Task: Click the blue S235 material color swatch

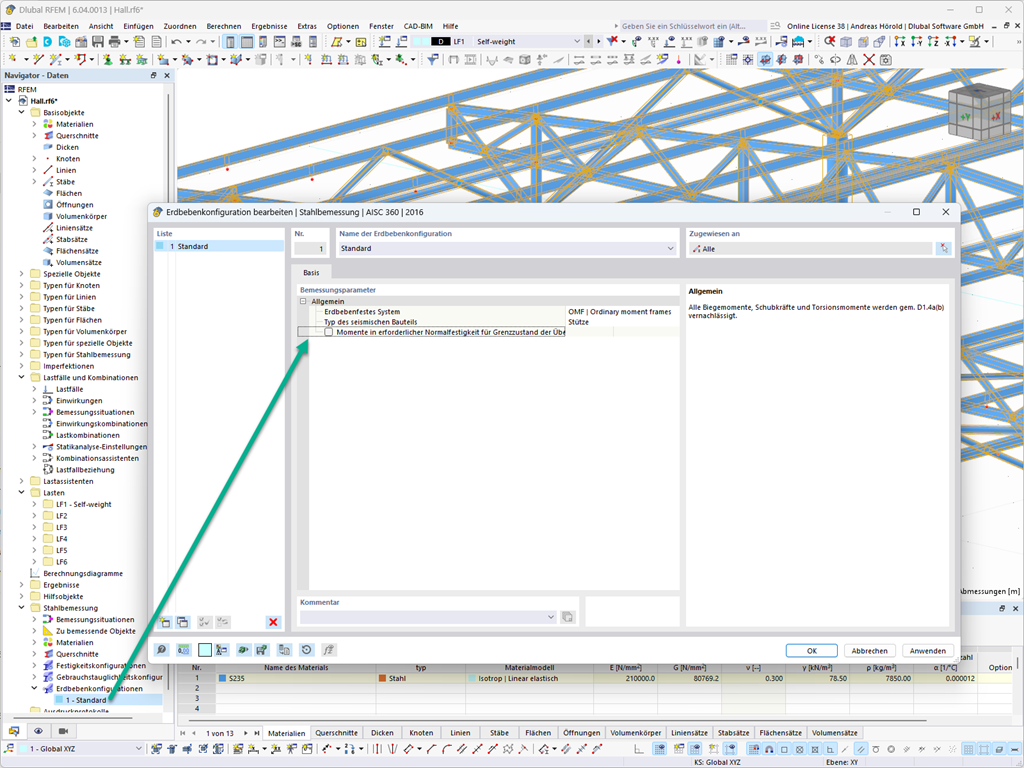Action: pos(222,679)
